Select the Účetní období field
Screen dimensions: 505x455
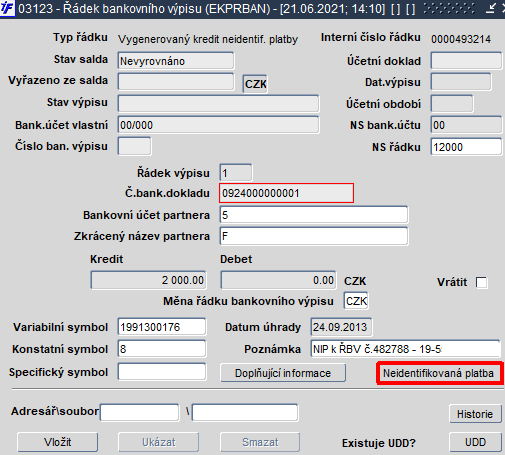[452, 104]
